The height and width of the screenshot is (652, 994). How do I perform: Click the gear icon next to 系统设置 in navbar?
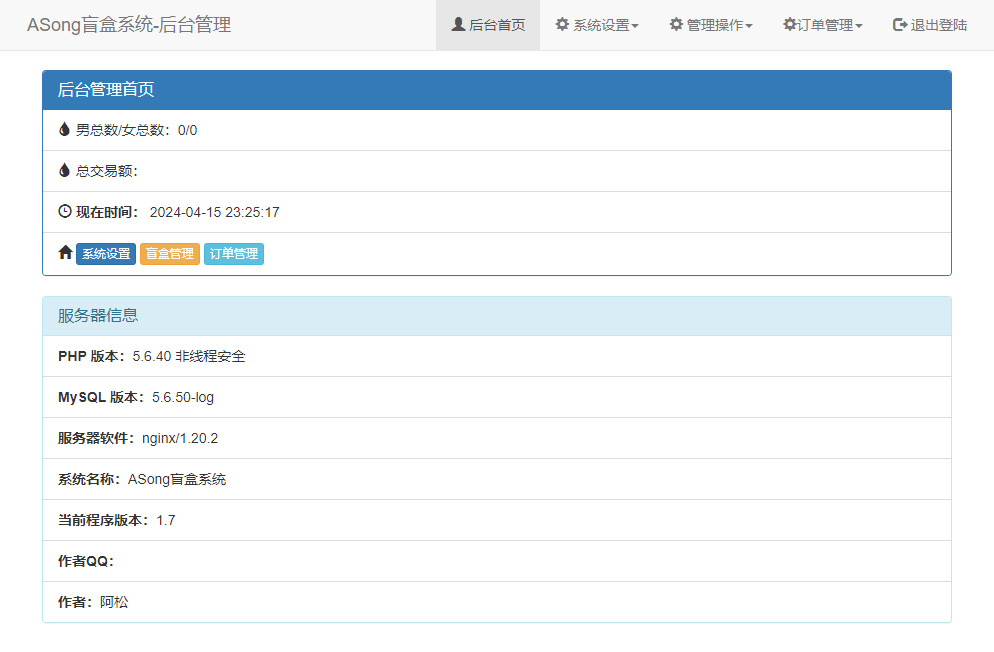[x=562, y=24]
